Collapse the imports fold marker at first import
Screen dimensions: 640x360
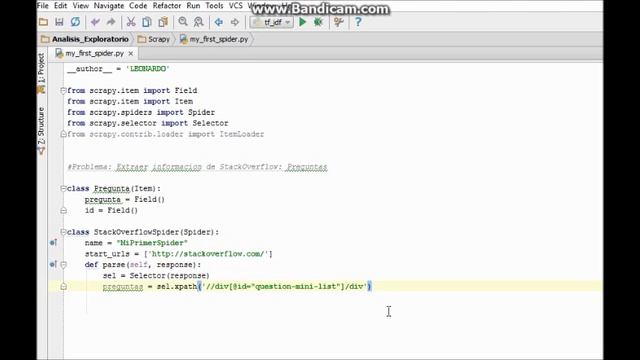[x=63, y=91]
